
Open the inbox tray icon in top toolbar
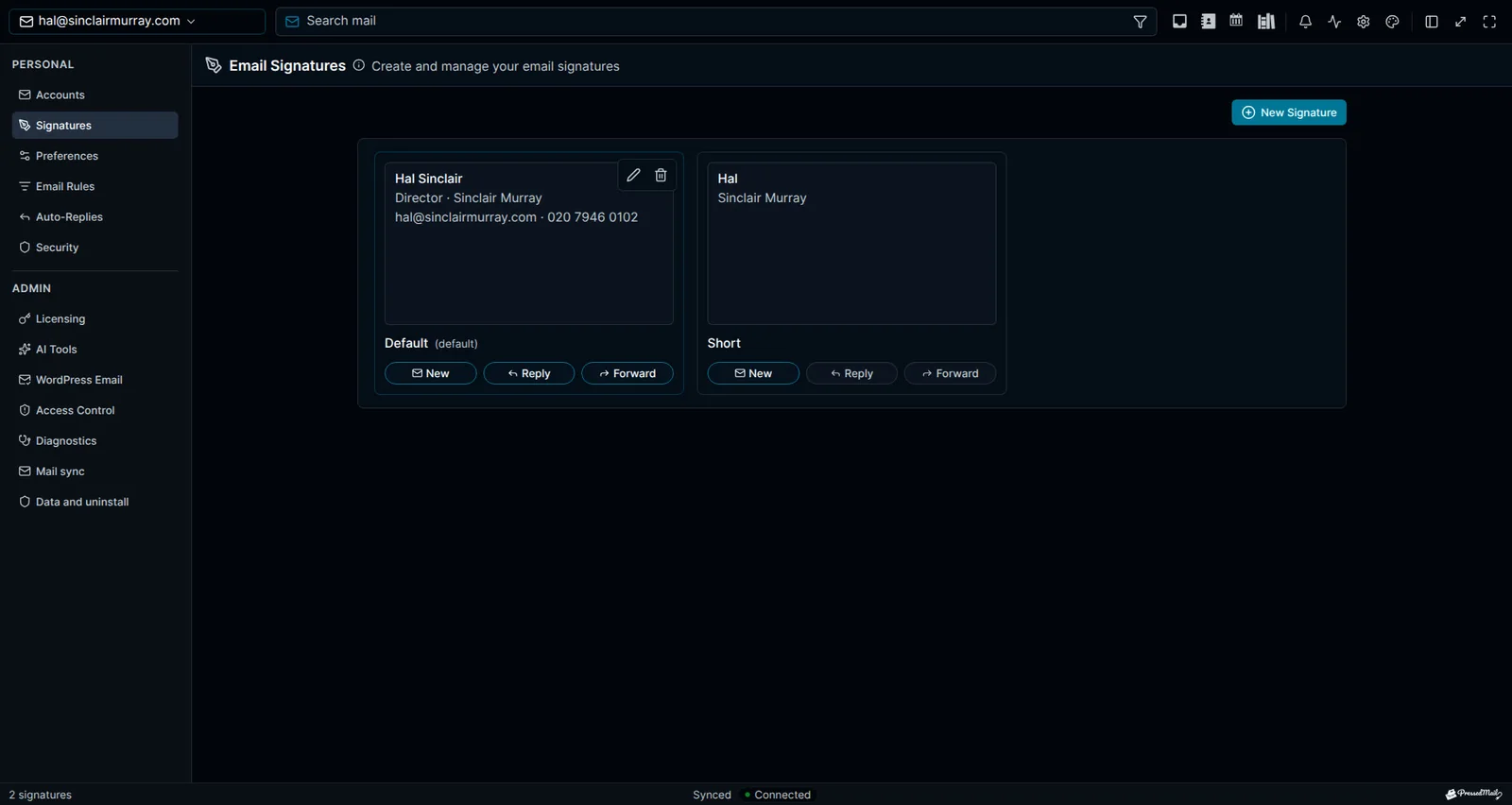[x=1179, y=21]
